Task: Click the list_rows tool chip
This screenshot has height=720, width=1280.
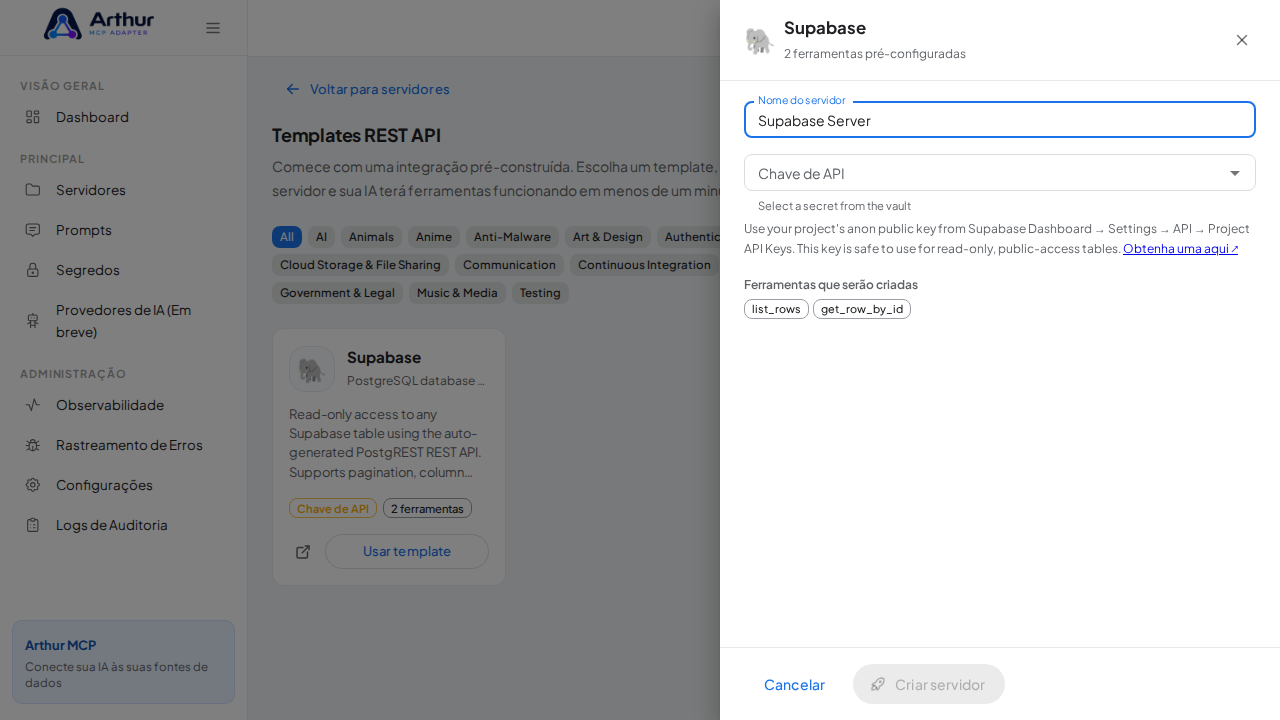Action: 776,309
